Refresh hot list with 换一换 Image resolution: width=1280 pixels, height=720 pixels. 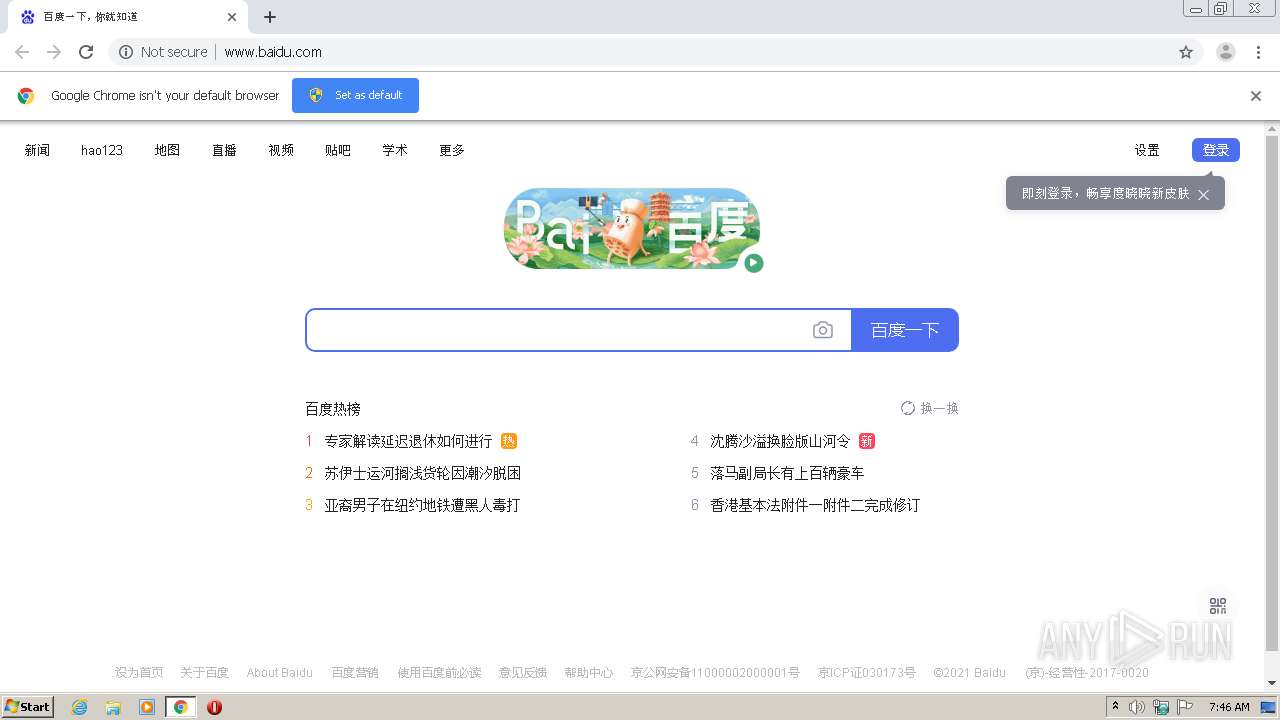click(929, 408)
